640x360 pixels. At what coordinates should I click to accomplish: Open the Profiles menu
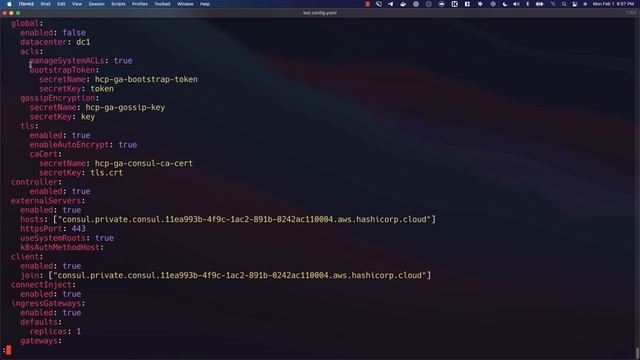click(140, 4)
